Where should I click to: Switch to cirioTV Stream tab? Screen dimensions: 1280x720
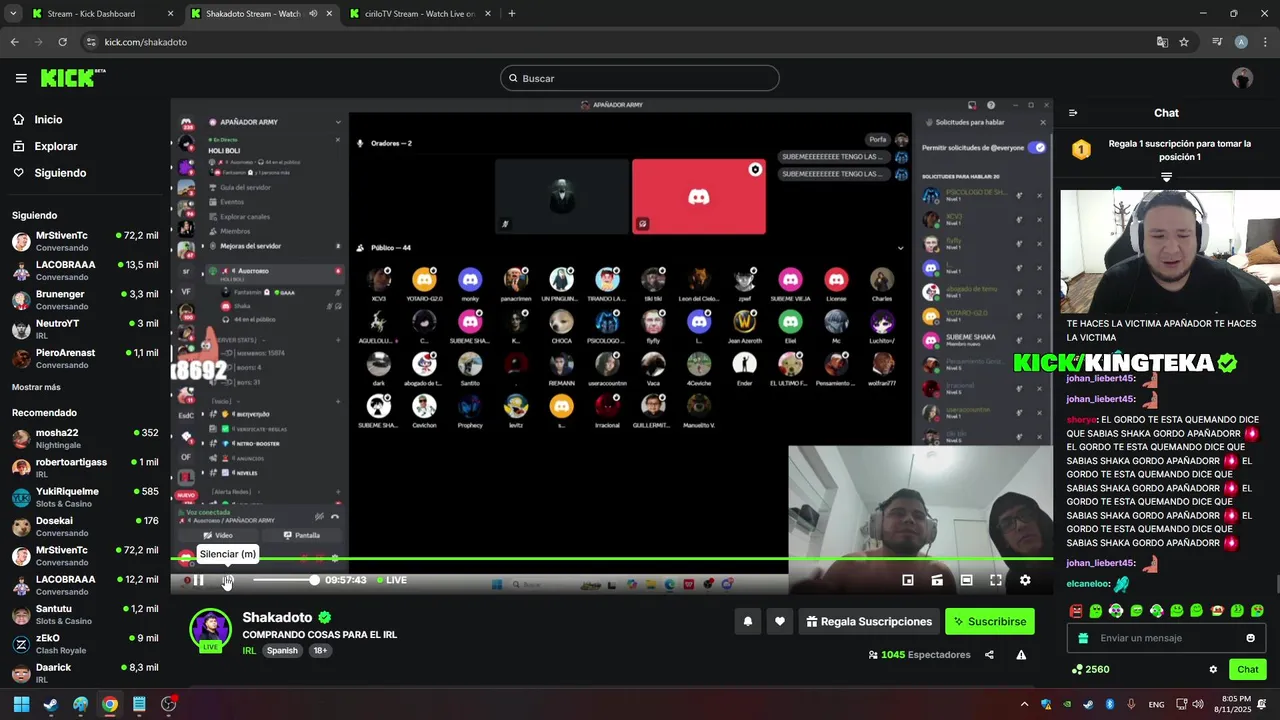[420, 14]
